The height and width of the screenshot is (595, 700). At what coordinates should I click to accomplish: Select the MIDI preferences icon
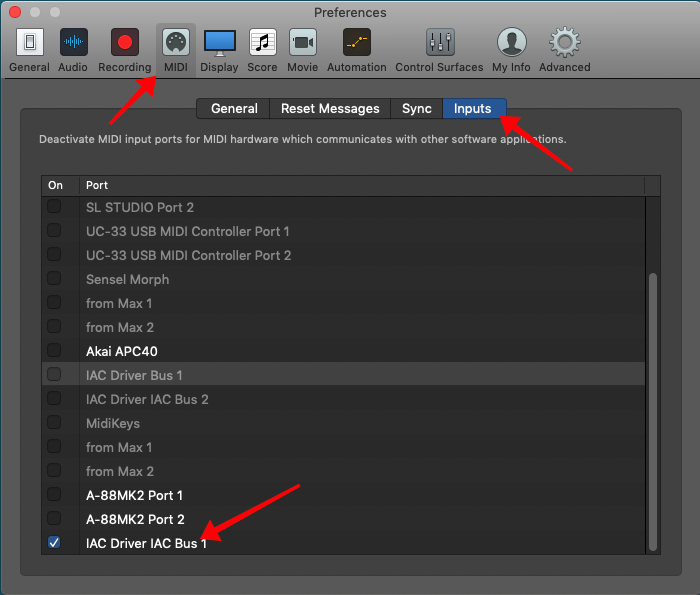[176, 42]
